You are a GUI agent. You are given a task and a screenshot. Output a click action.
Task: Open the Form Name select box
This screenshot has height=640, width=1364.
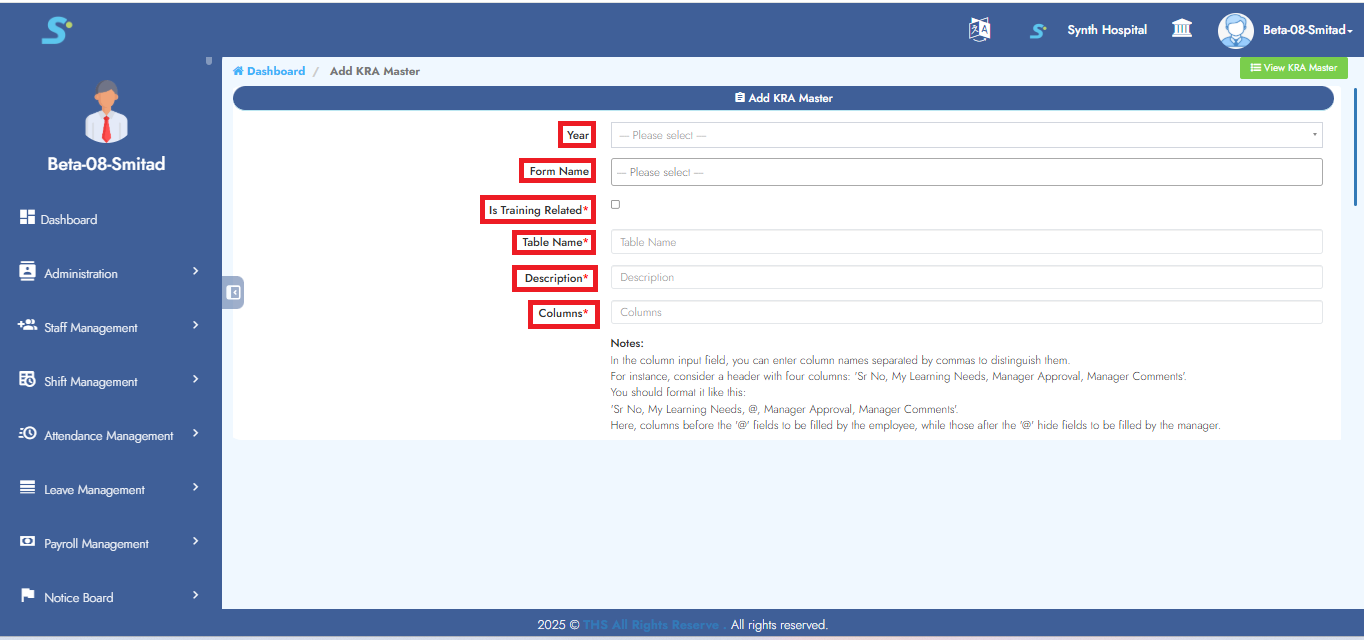[966, 172]
